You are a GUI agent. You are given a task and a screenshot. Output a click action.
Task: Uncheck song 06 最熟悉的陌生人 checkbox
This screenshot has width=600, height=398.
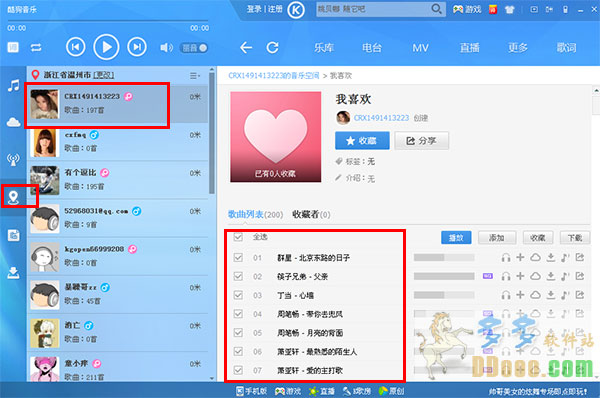tap(238, 351)
